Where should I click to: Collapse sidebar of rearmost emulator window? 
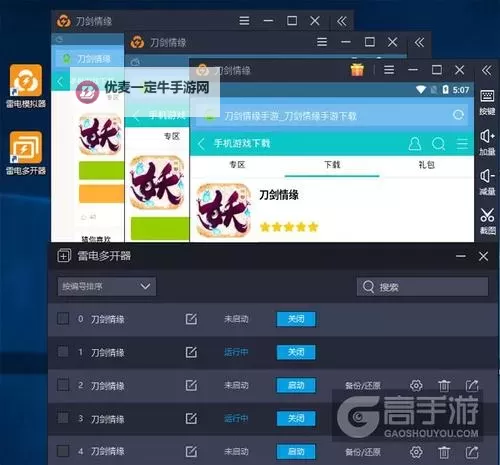[342, 21]
